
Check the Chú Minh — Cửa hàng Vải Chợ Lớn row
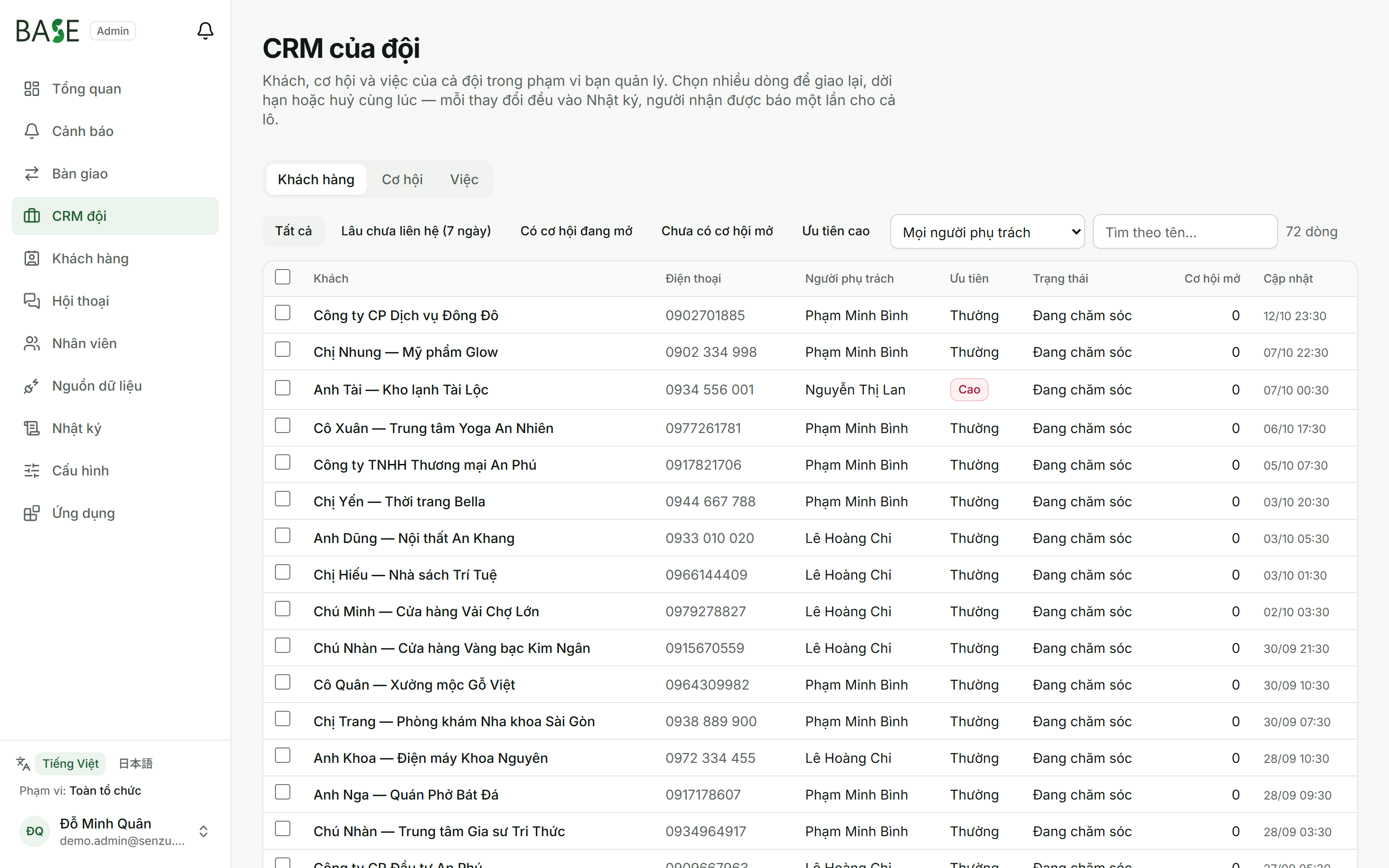coord(283,609)
